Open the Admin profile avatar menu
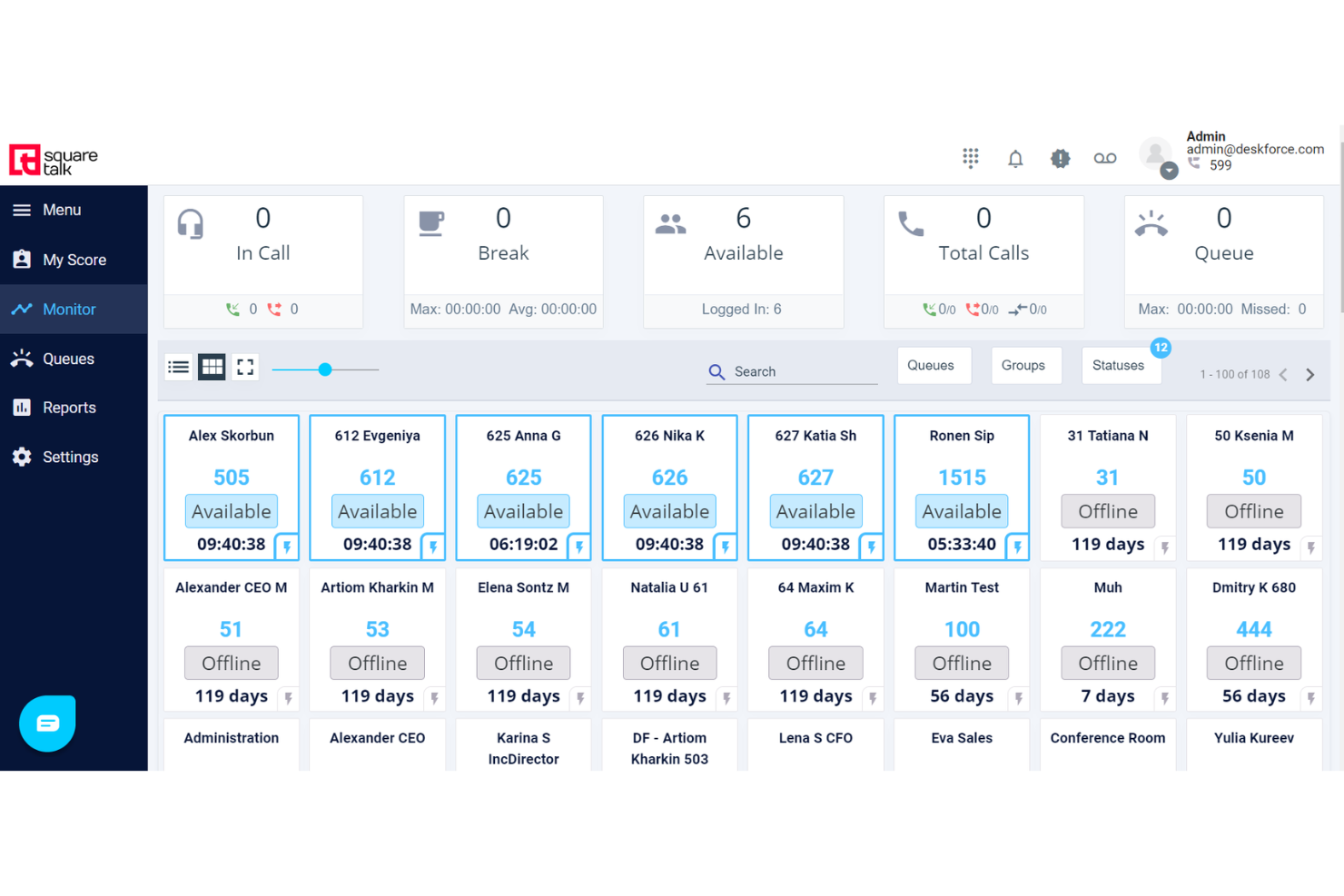The height and width of the screenshot is (896, 1344). pyautogui.click(x=1157, y=156)
